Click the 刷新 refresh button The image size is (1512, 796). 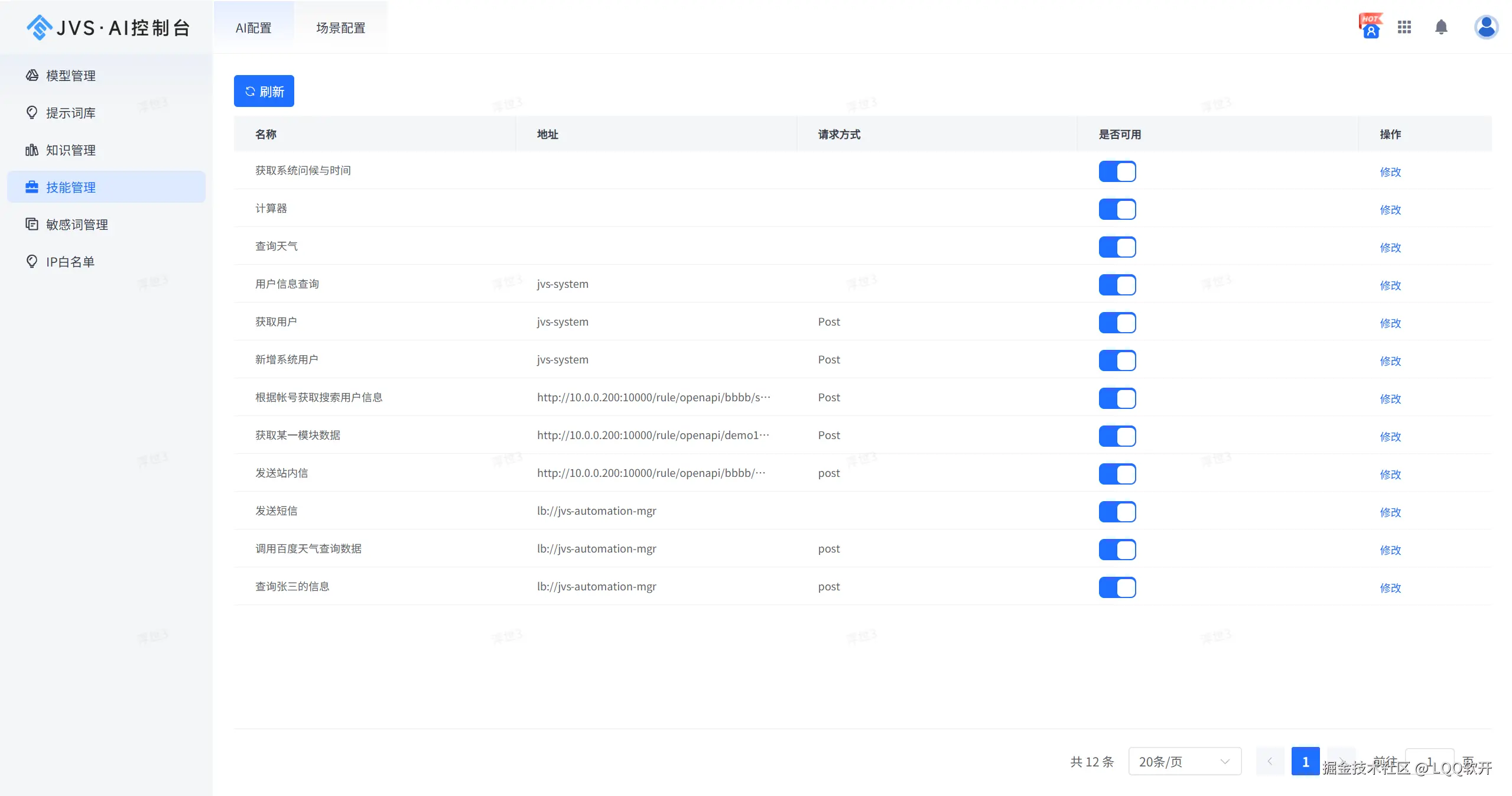(x=264, y=90)
